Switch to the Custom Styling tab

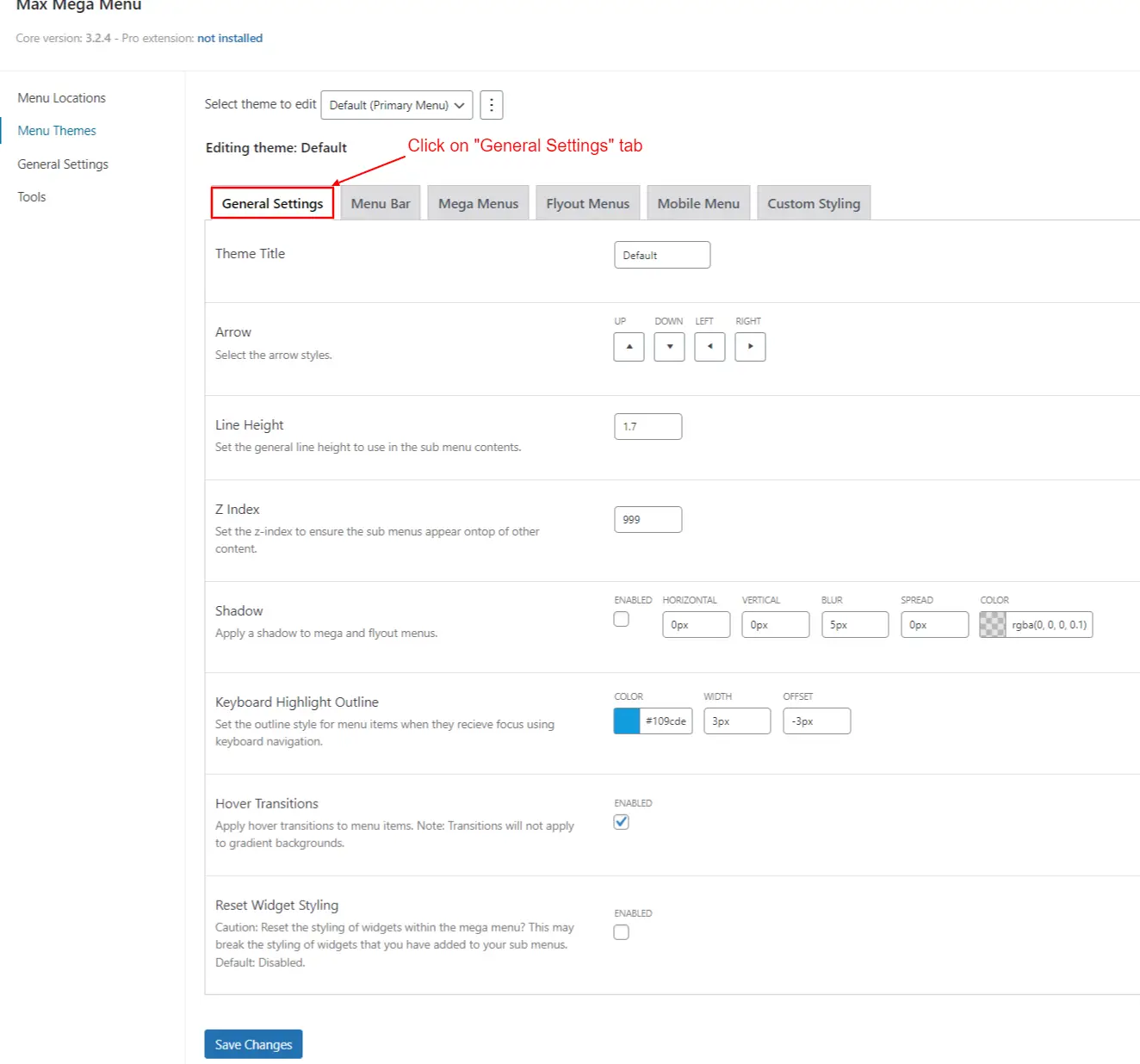pyautogui.click(x=814, y=202)
